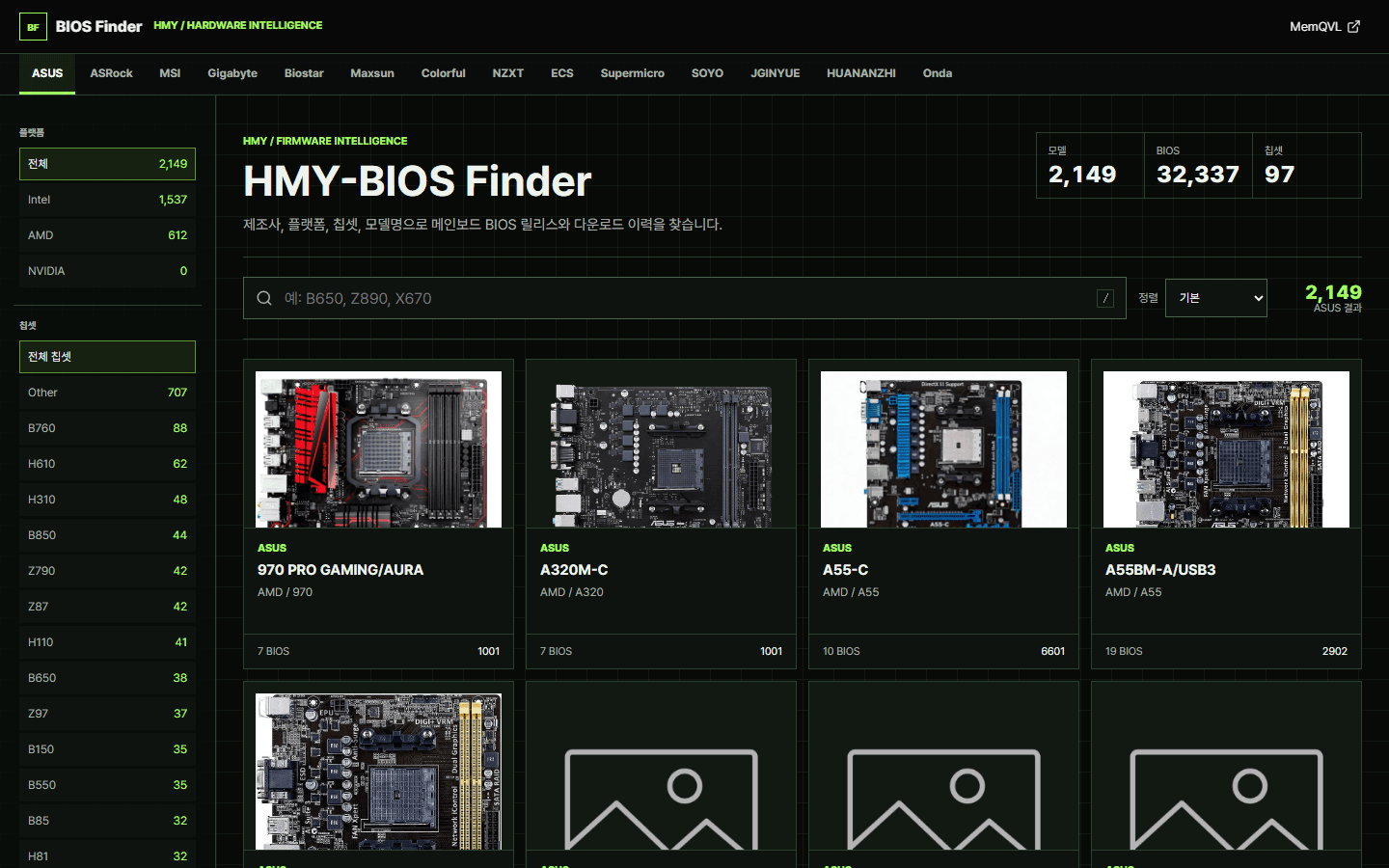This screenshot has height=868, width=1389.
Task: Click the version number '2902'
Action: point(1335,651)
